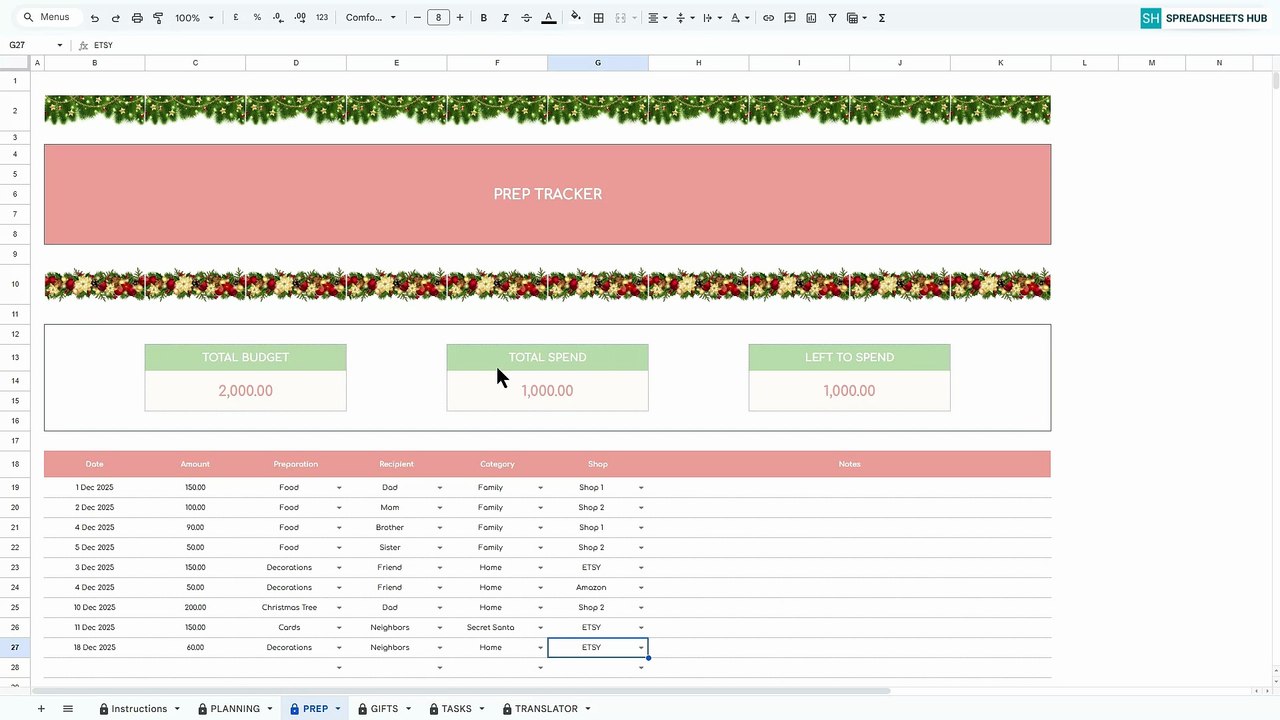1280x720 pixels.
Task: Open more number formats (123)
Action: coord(322,18)
